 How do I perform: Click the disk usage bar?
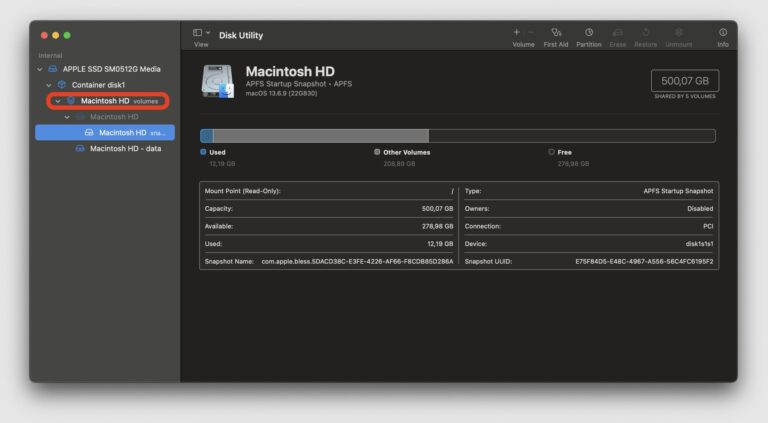(x=457, y=136)
